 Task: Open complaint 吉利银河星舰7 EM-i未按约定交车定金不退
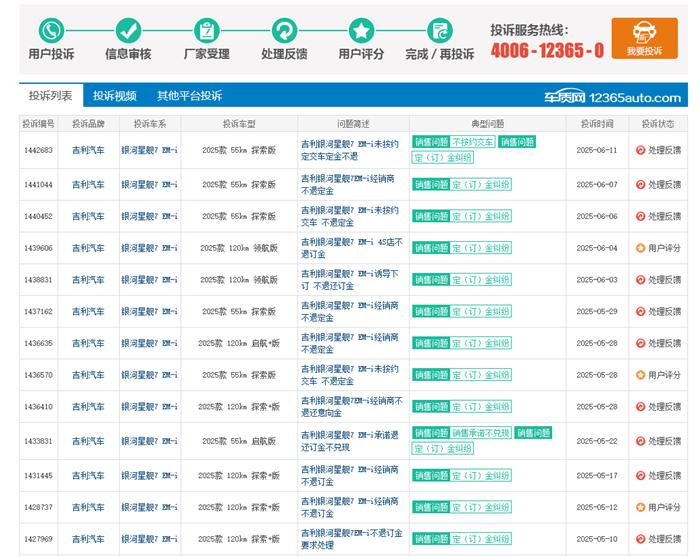[350, 150]
